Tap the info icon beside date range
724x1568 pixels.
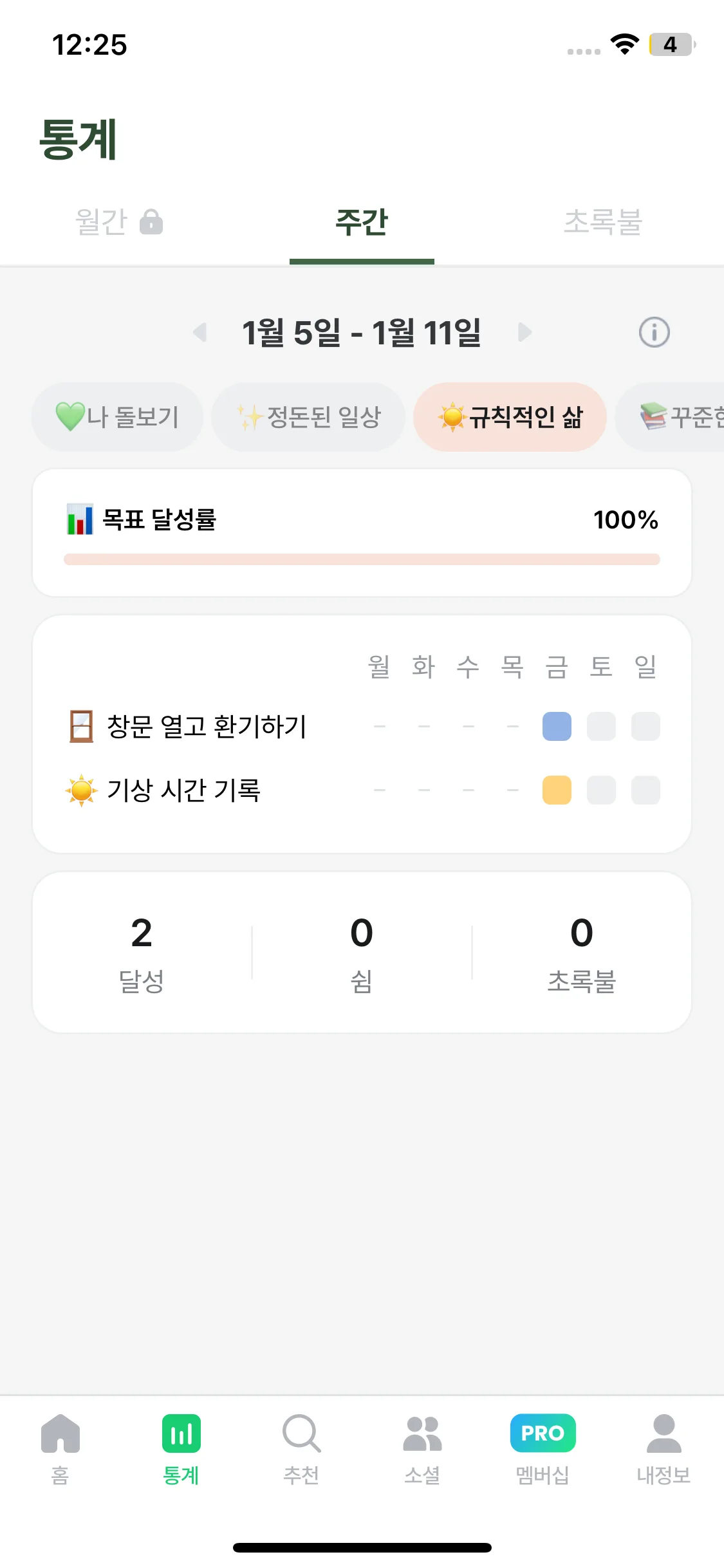654,333
